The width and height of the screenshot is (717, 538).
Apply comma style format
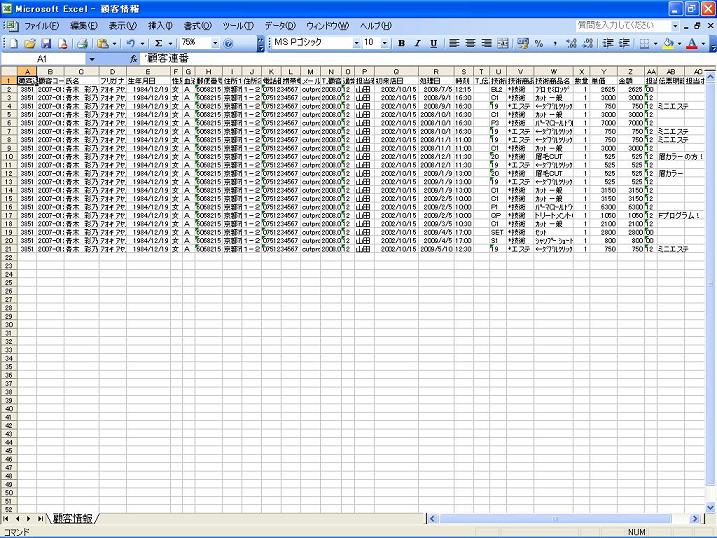click(x=555, y=43)
